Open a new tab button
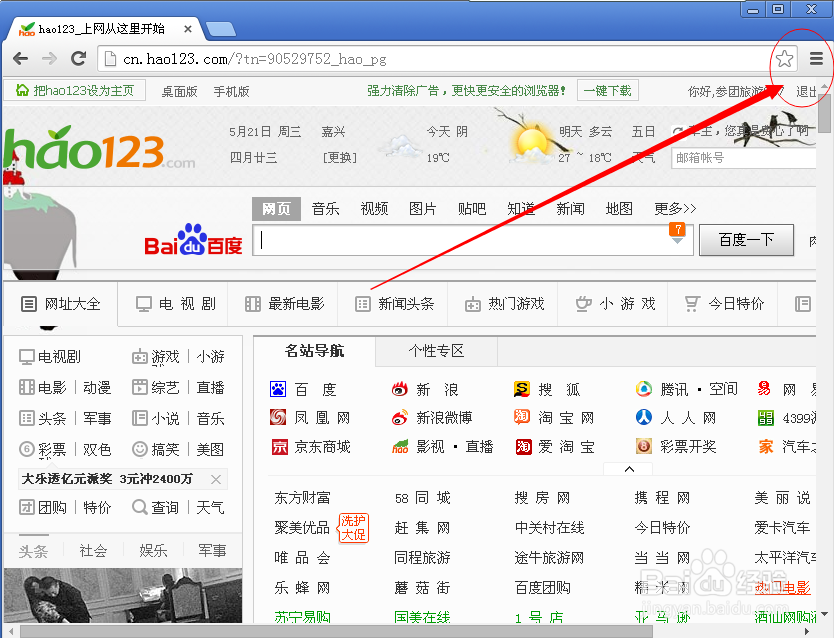The height and width of the screenshot is (638, 834). pyautogui.click(x=221, y=30)
